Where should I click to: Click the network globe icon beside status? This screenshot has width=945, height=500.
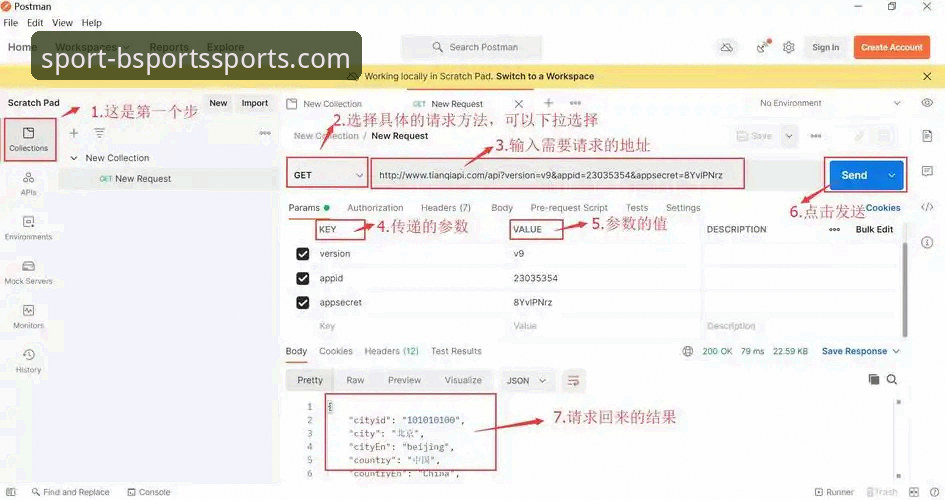click(x=687, y=351)
